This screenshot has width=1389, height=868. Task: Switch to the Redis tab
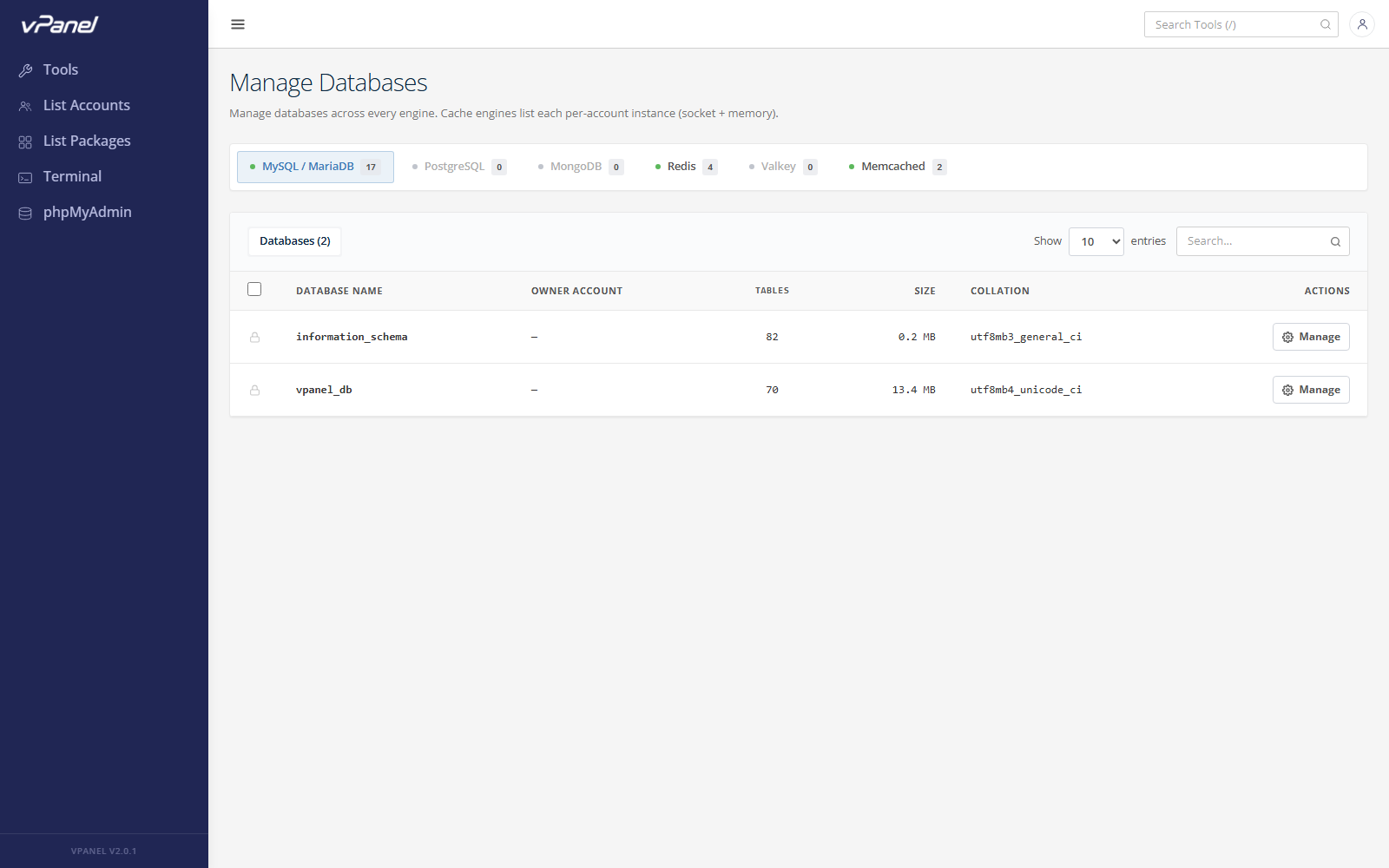pos(686,167)
